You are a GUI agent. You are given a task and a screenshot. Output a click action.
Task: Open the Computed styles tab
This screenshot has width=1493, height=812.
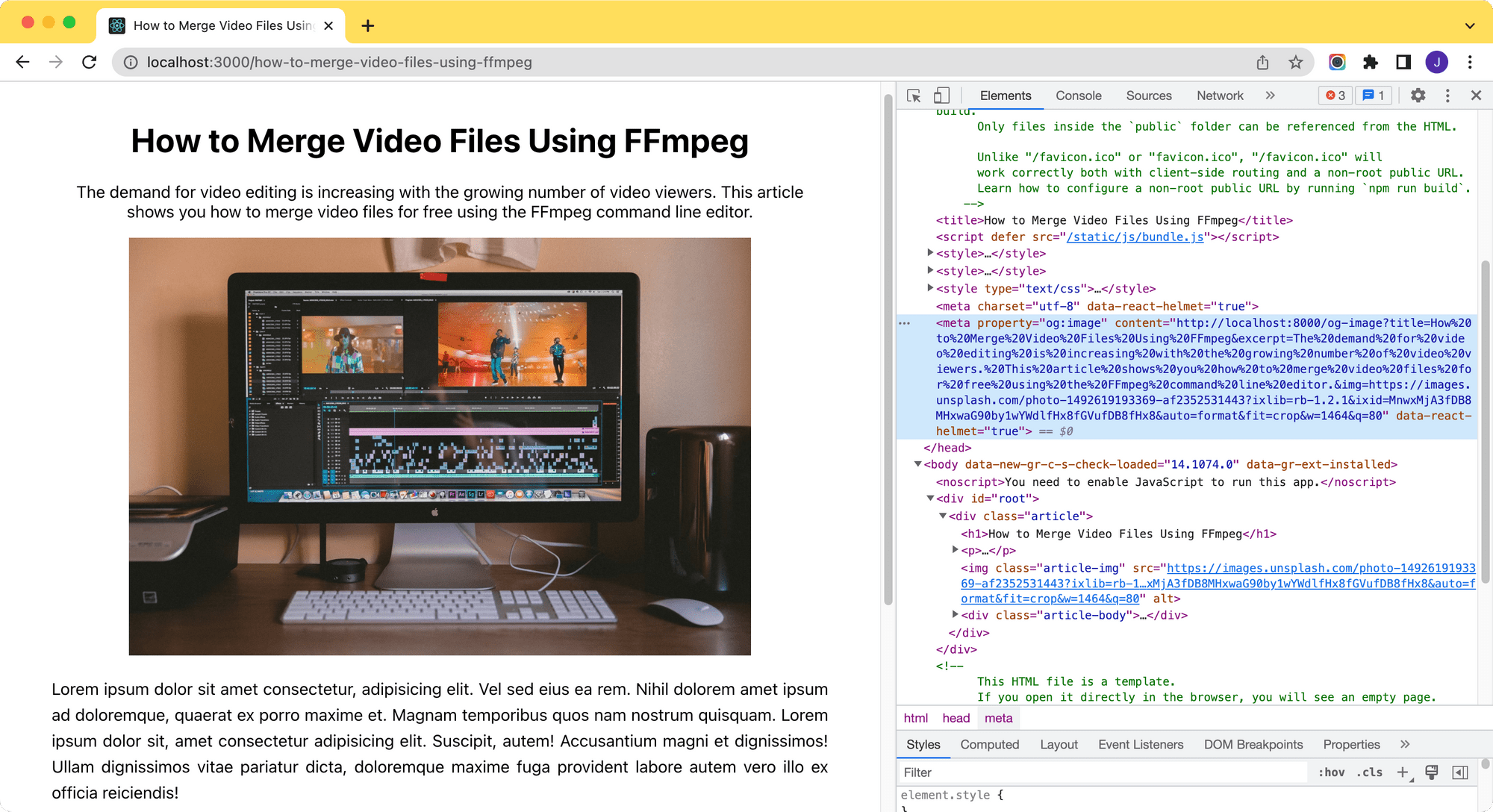tap(990, 744)
